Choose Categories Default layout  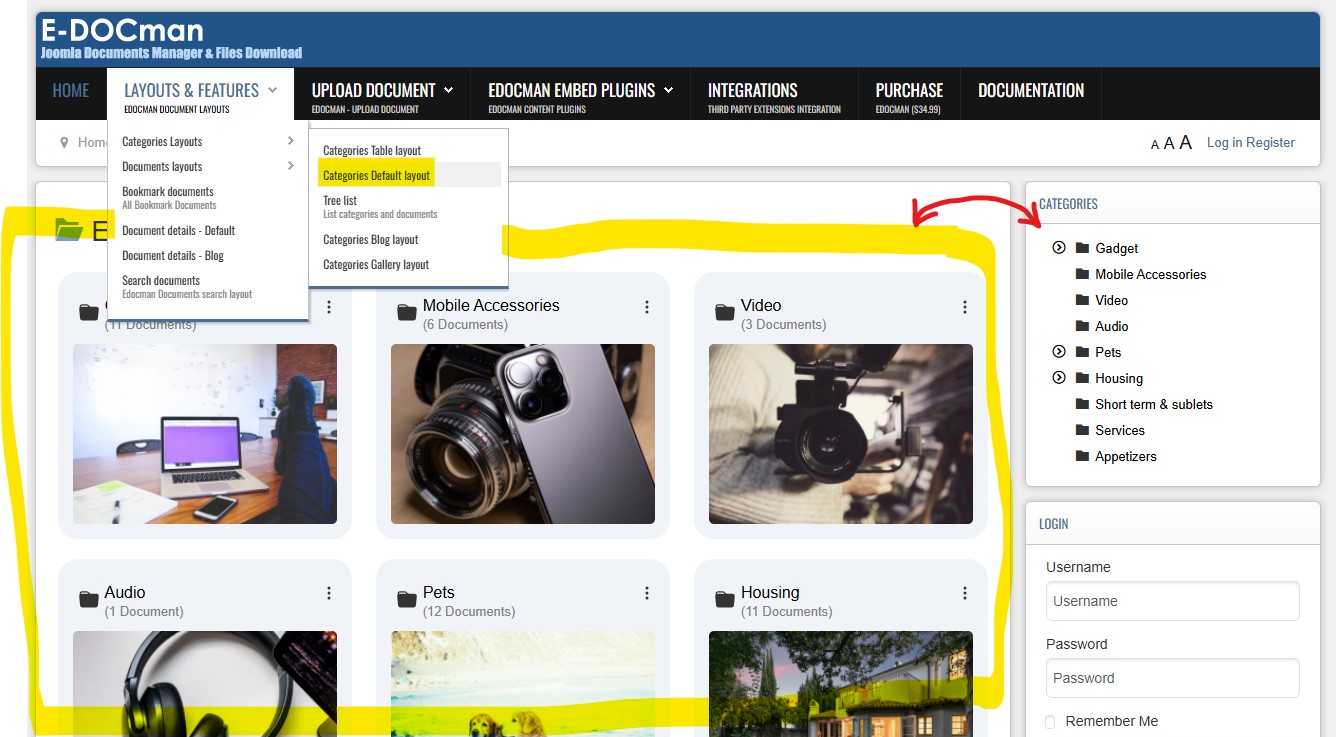coord(376,175)
